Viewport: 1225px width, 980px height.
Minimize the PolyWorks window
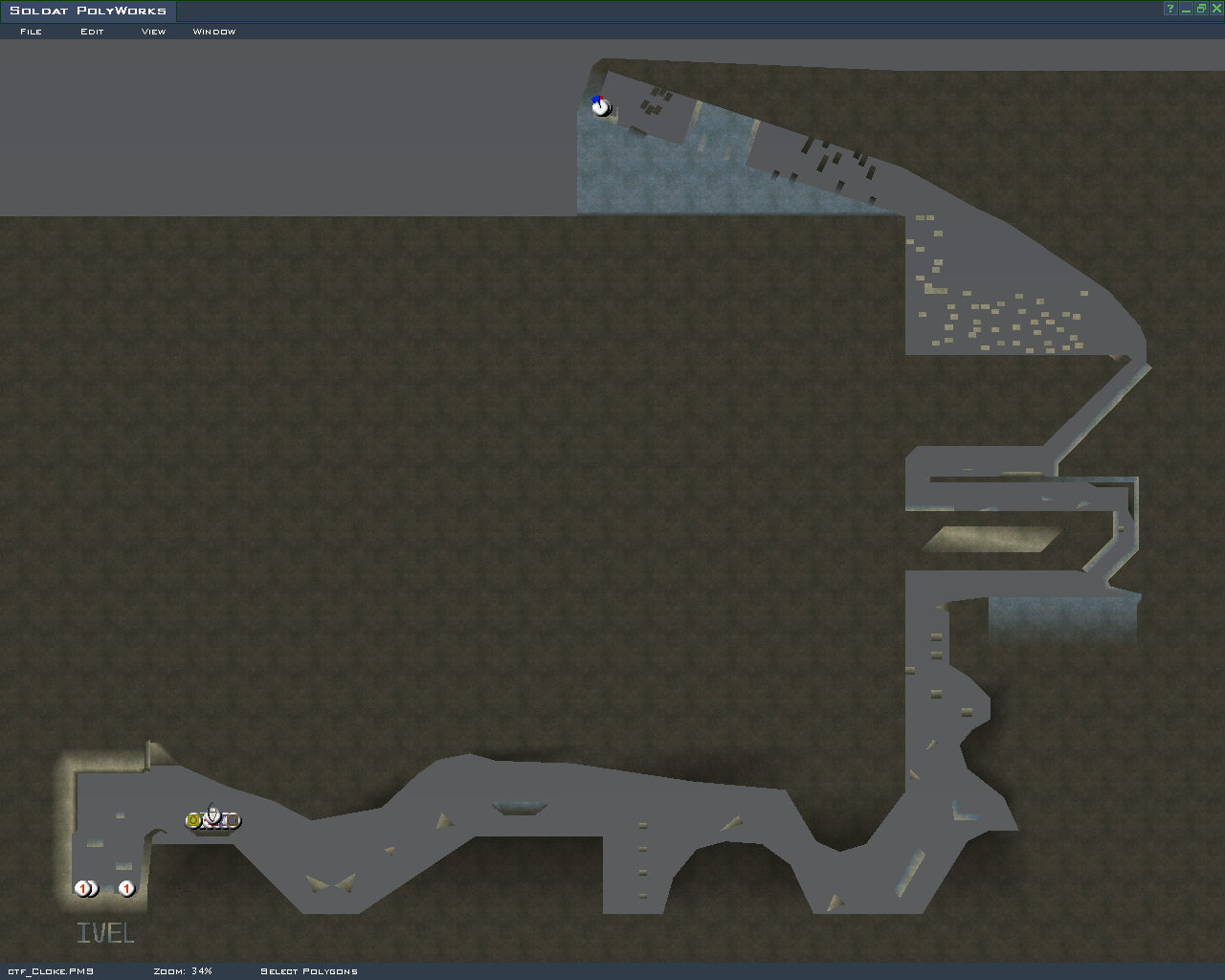1186,9
